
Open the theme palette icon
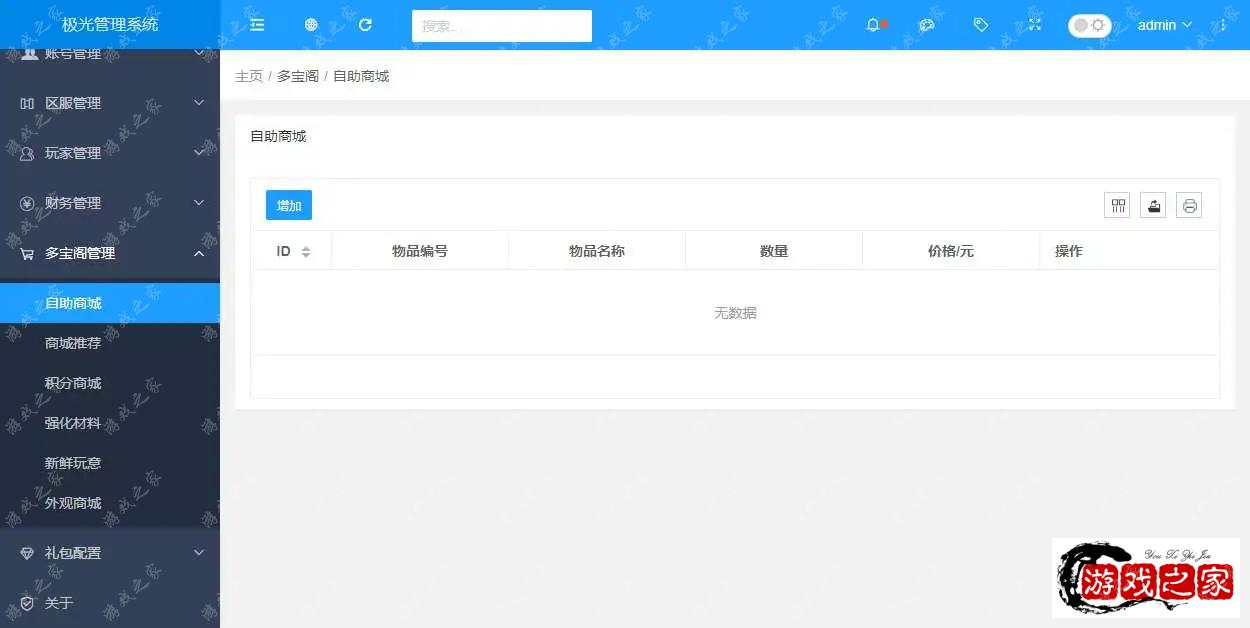(x=927, y=25)
